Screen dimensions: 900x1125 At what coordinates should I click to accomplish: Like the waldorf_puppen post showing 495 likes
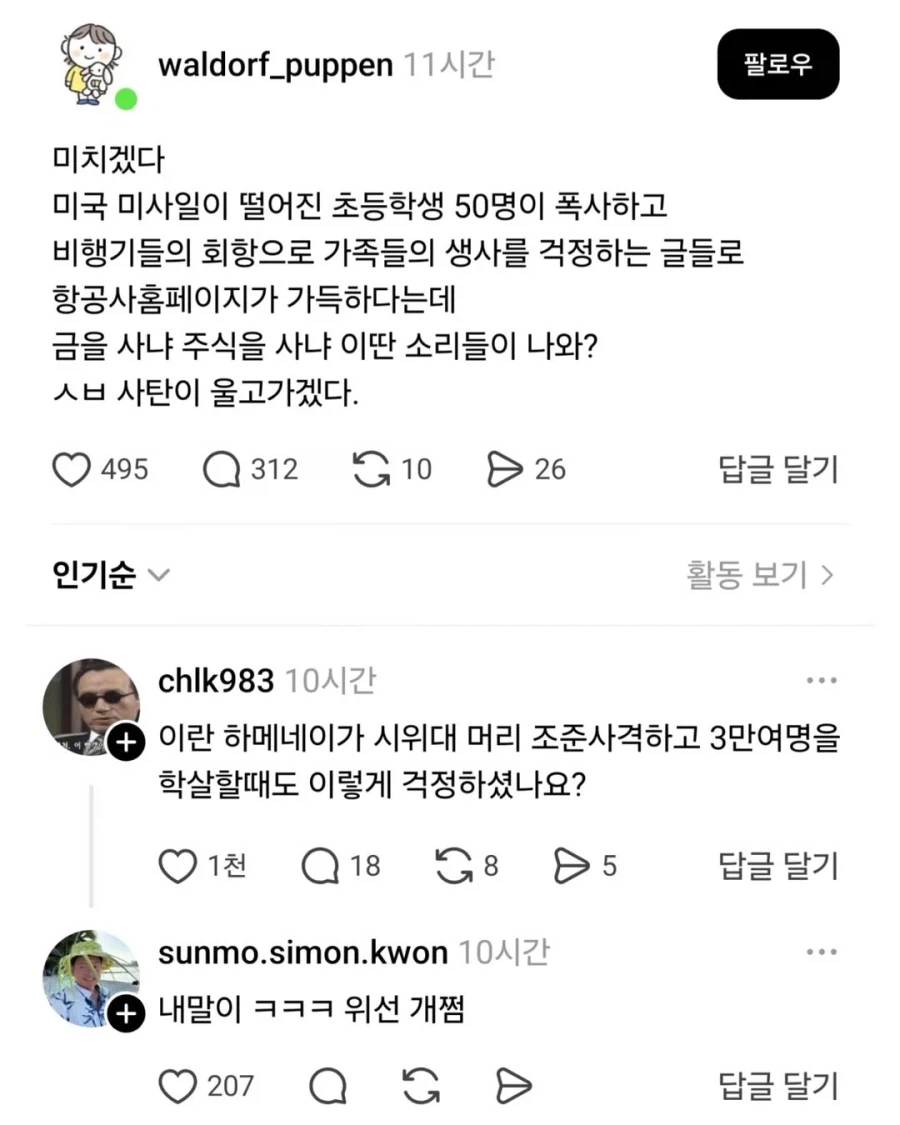pyautogui.click(x=71, y=468)
